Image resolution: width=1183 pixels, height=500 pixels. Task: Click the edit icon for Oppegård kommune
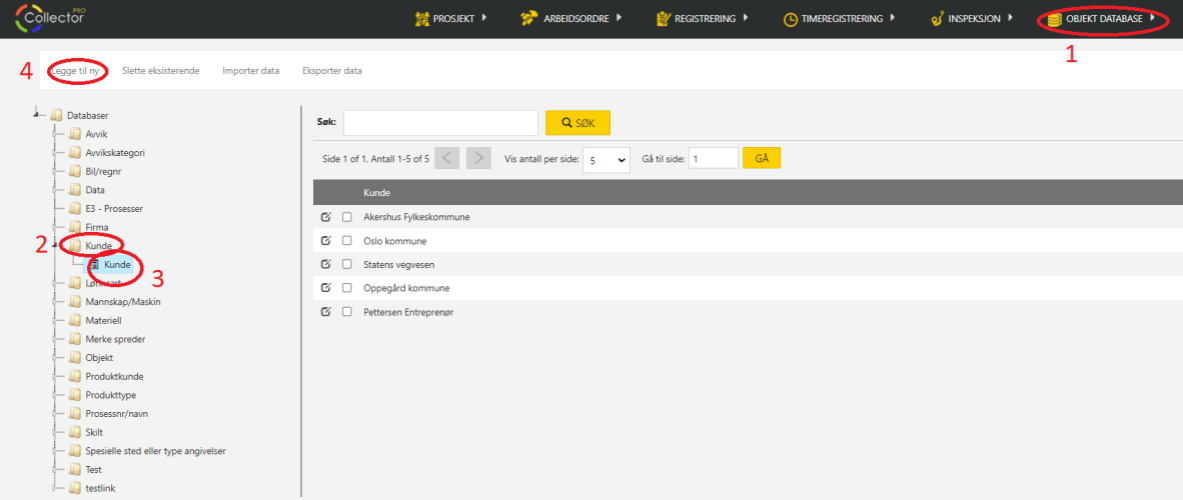coord(326,287)
